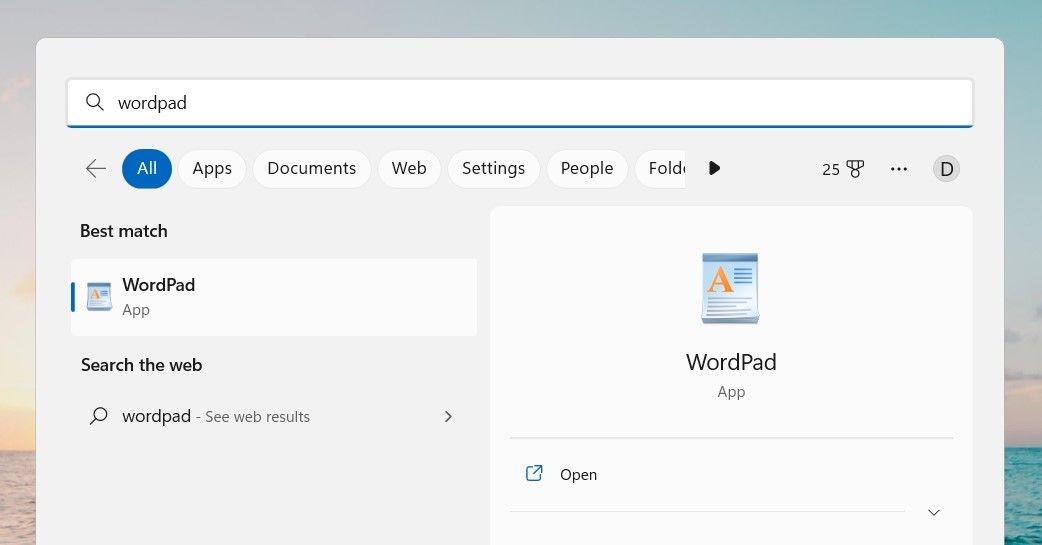Click the Open external-link icon
Viewport: 1042px width, 545px height.
[x=534, y=473]
